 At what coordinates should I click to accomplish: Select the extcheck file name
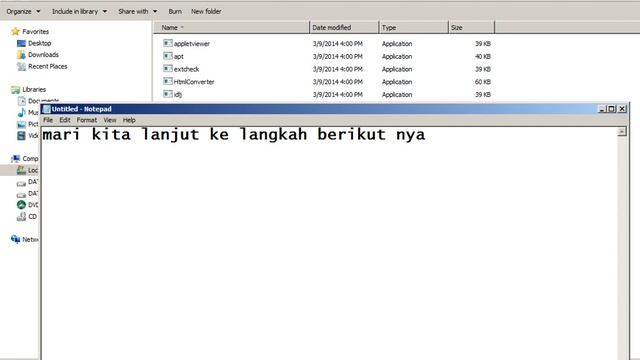(x=187, y=69)
